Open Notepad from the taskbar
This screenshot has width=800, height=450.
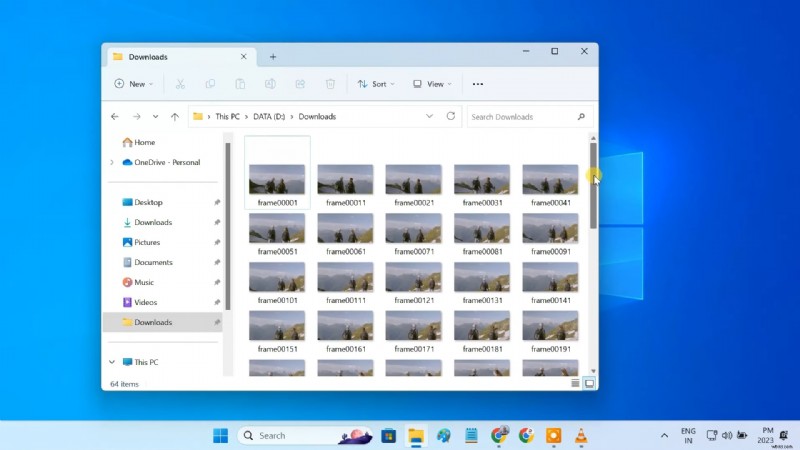click(x=471, y=436)
